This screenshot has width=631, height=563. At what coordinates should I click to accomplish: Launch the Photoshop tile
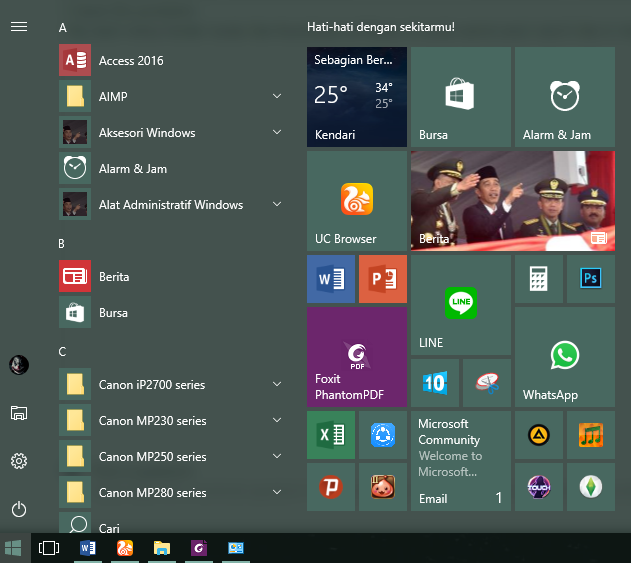coord(591,279)
